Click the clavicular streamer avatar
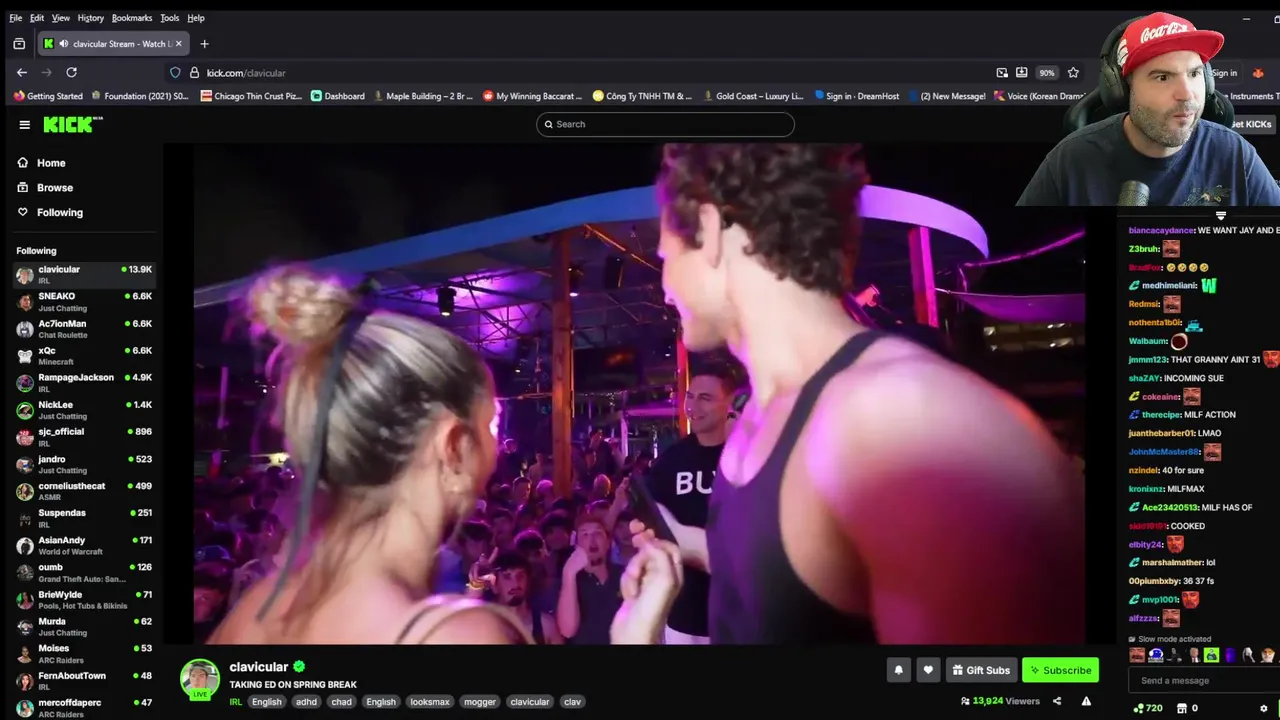The width and height of the screenshot is (1280, 720). [x=200, y=678]
